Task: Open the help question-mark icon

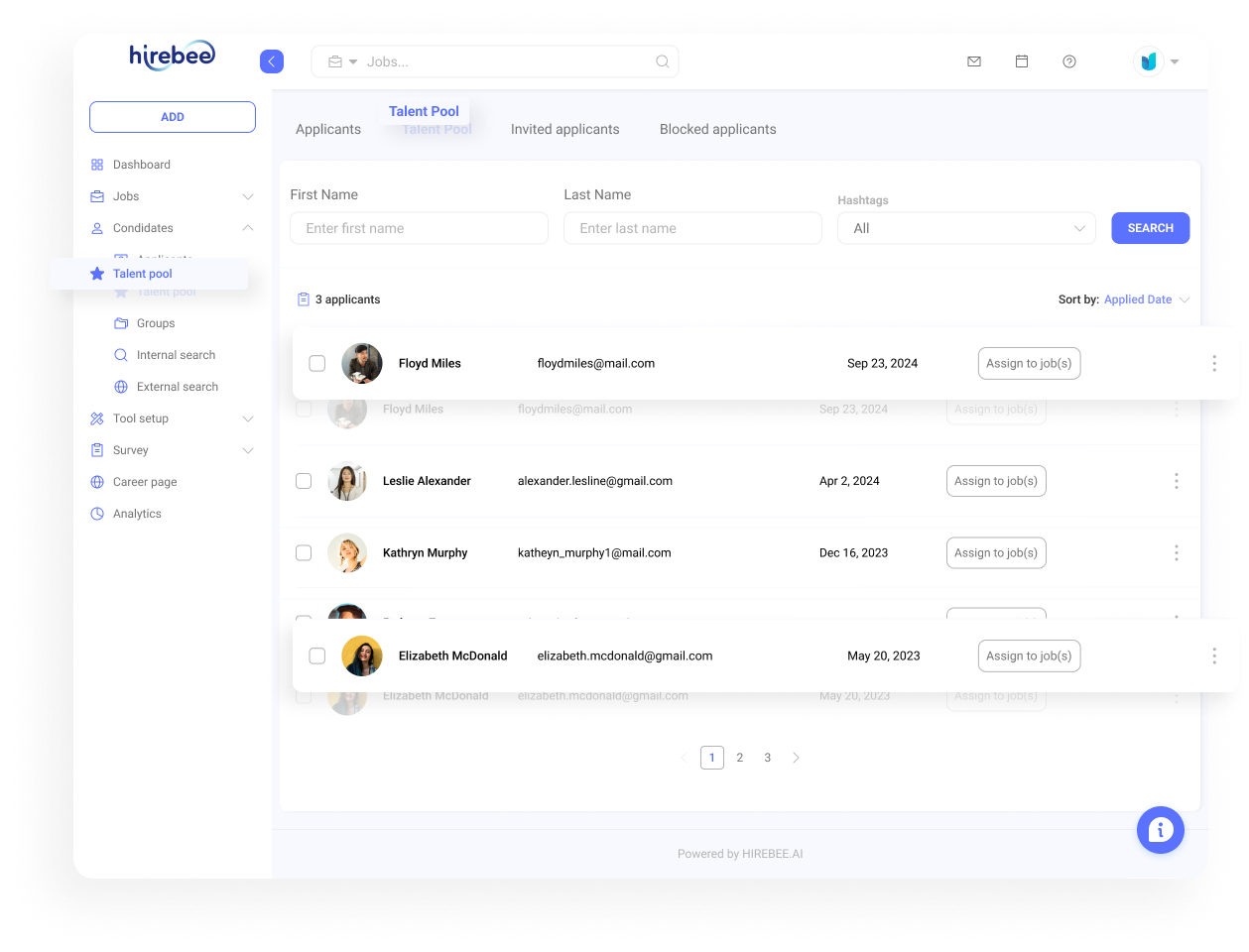Action: coord(1068,60)
